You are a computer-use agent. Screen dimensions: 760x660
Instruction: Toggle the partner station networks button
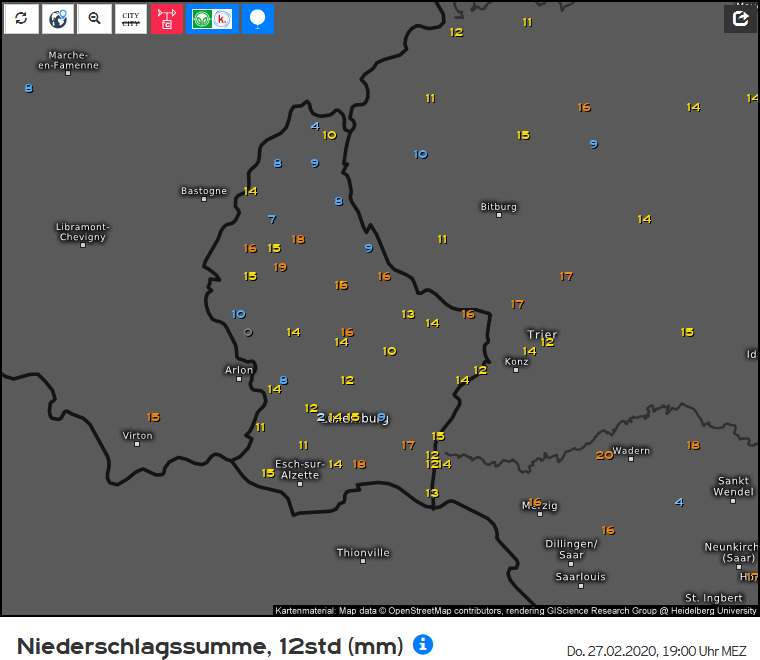coord(212,19)
